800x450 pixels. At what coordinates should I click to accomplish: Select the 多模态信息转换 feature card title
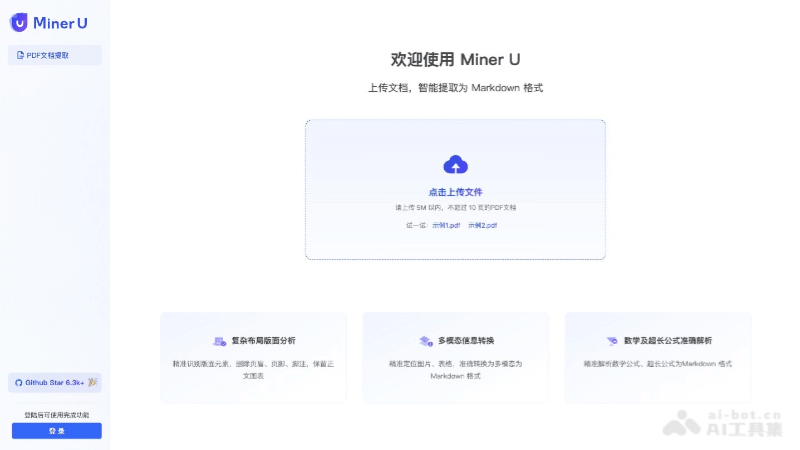462,341
